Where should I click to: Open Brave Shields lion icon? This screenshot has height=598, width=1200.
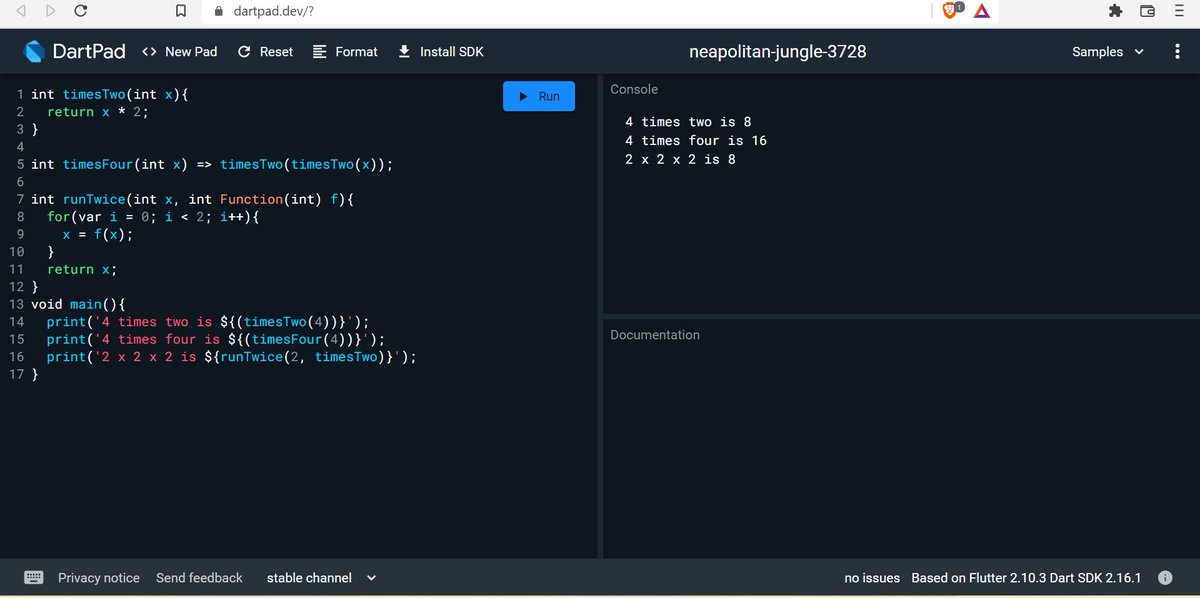click(x=951, y=10)
